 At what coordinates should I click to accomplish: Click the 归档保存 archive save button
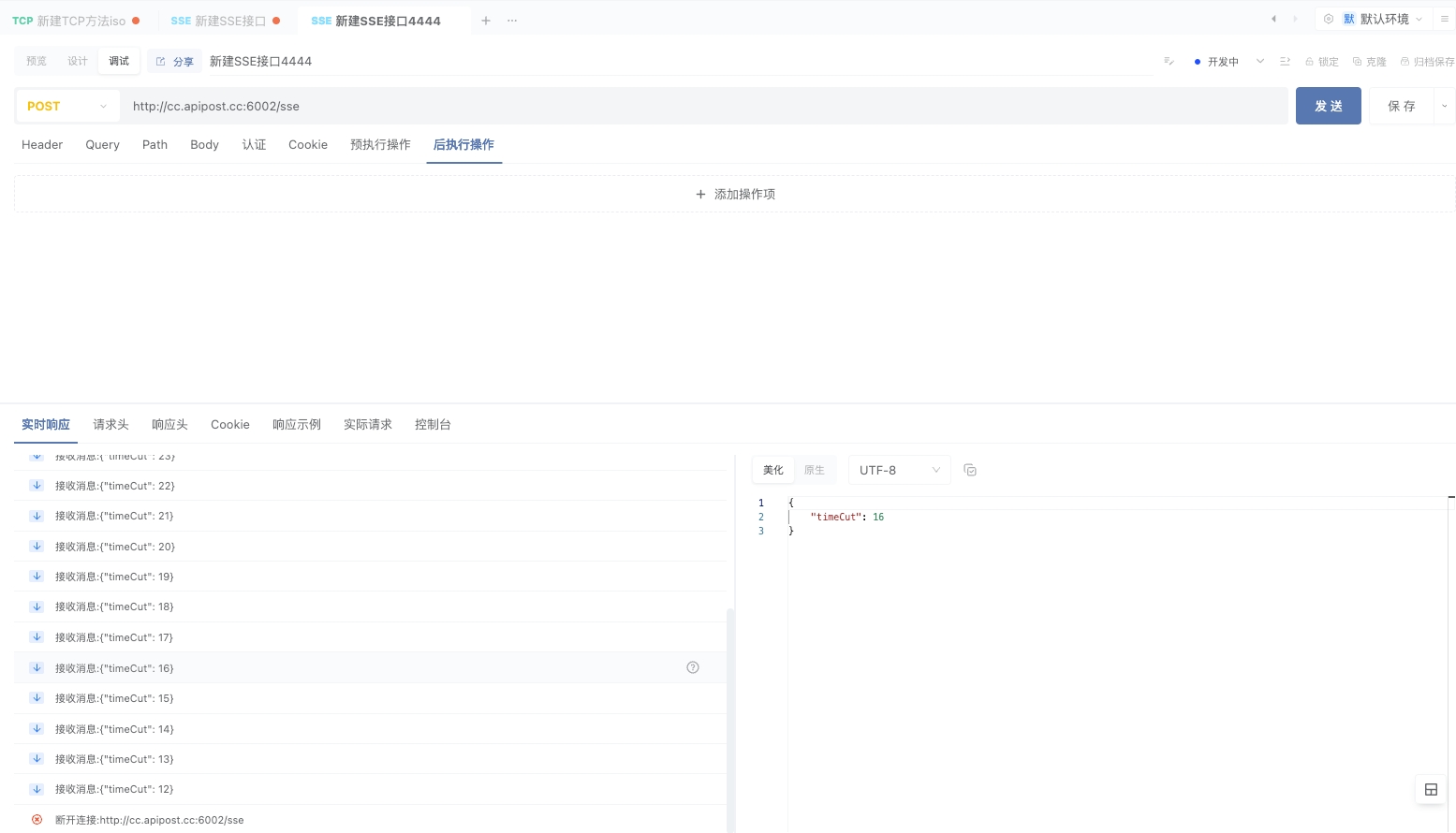(1427, 62)
